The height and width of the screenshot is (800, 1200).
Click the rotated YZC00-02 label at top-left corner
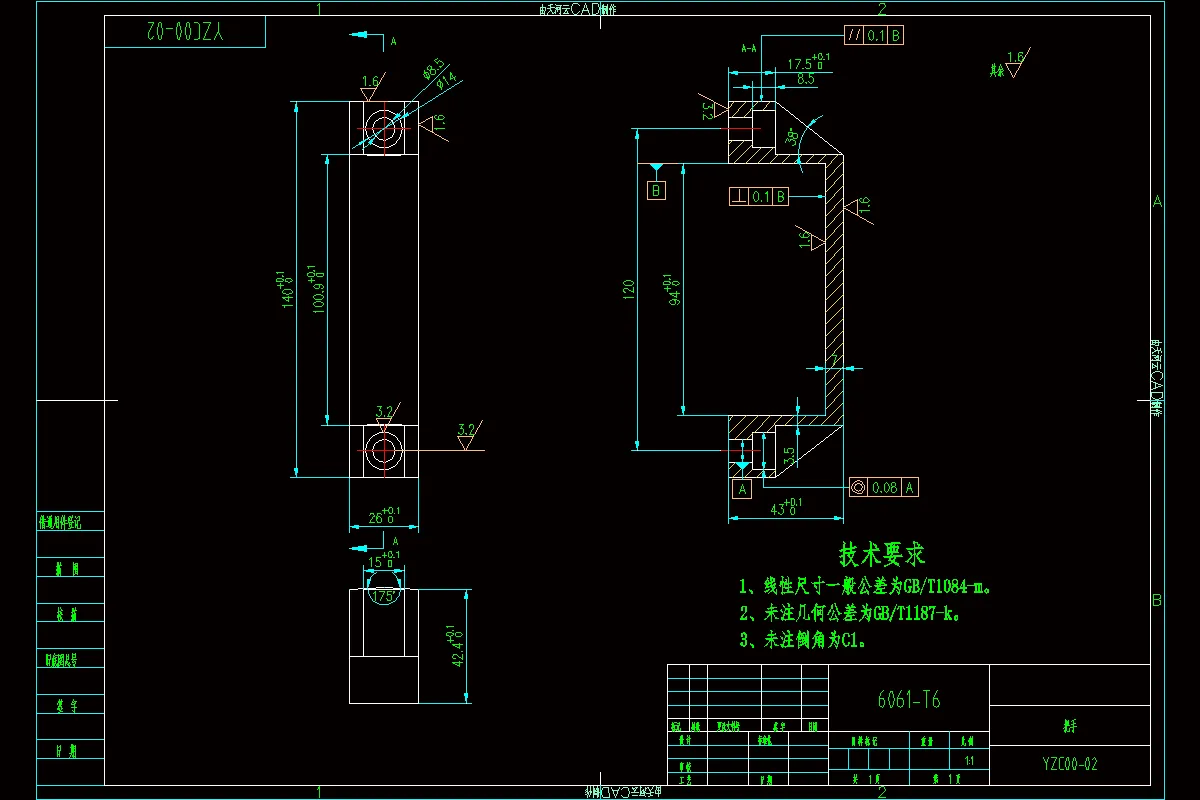187,31
